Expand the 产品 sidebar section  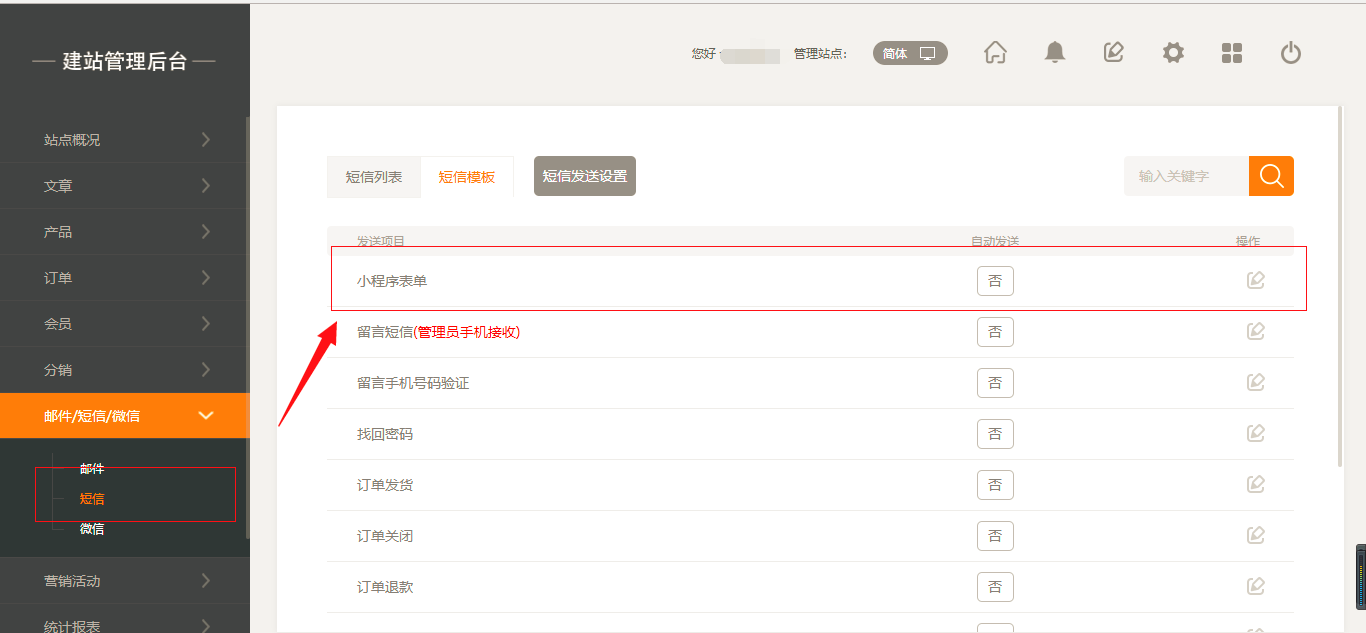[x=124, y=232]
